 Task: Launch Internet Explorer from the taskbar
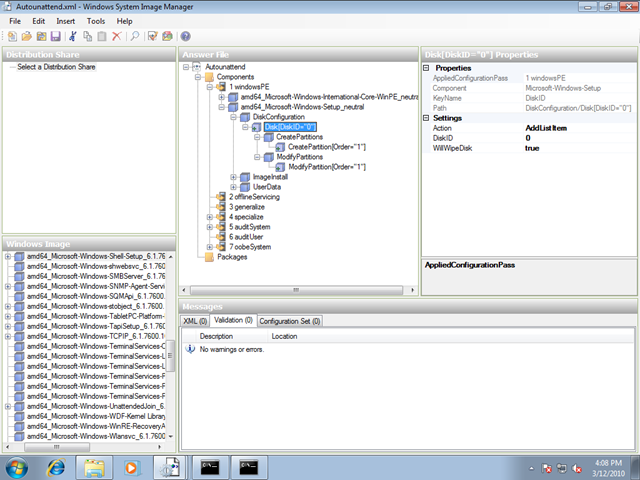[56, 468]
